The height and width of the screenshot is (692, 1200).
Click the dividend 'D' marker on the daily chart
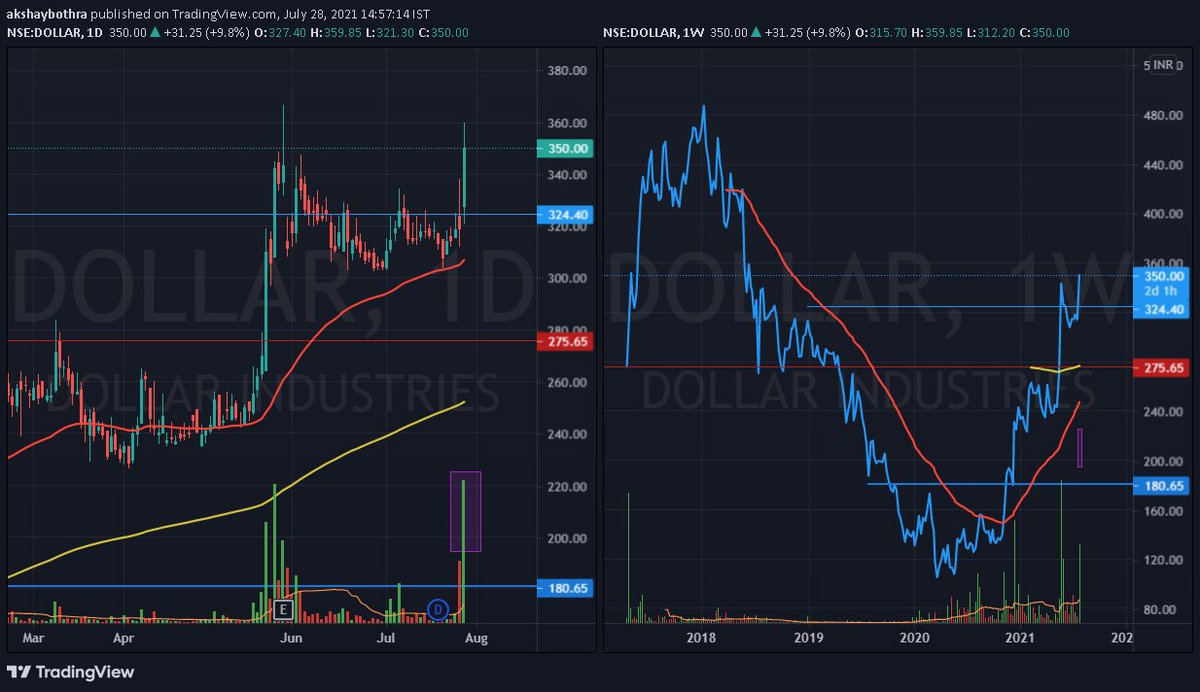tap(437, 608)
